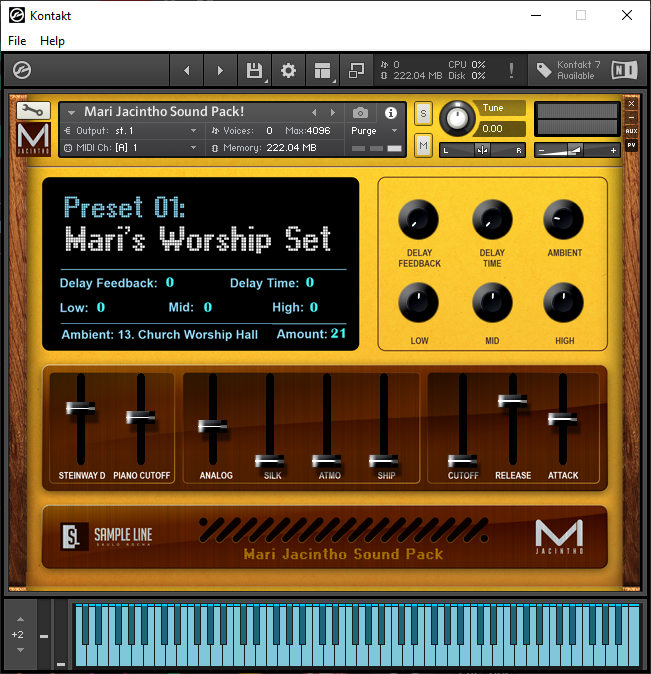This screenshot has height=674, width=651.
Task: Click the Tune value 0.00 field
Action: coord(499,129)
